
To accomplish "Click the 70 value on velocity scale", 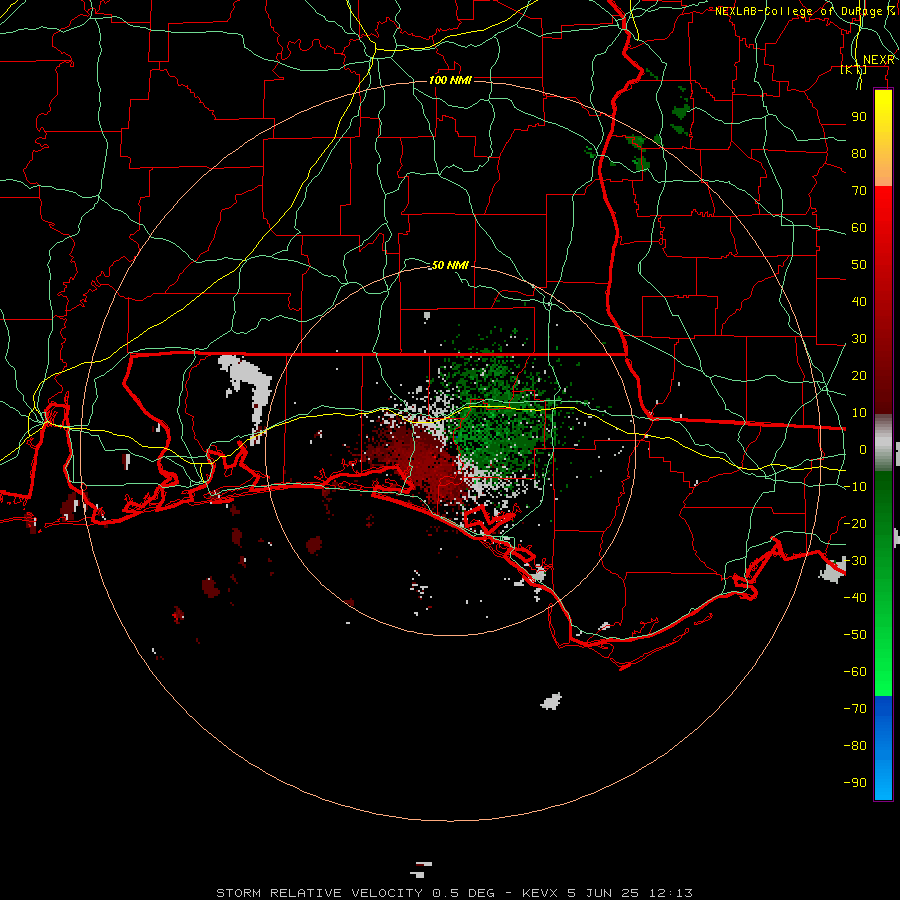I will (x=859, y=191).
